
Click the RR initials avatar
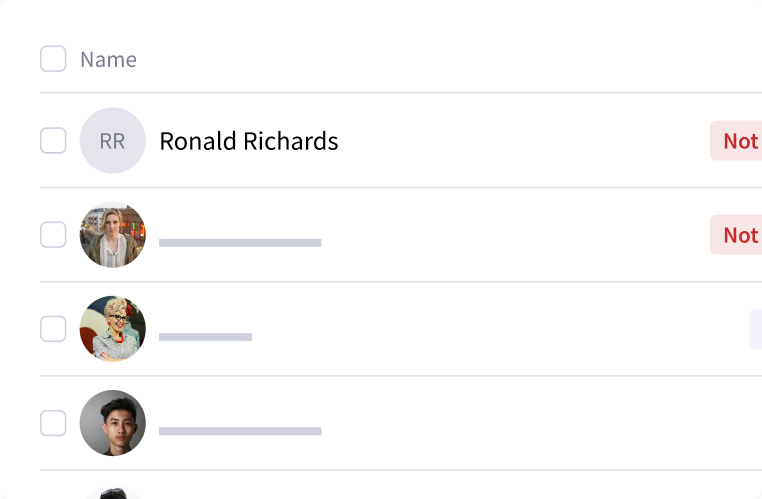(x=112, y=141)
